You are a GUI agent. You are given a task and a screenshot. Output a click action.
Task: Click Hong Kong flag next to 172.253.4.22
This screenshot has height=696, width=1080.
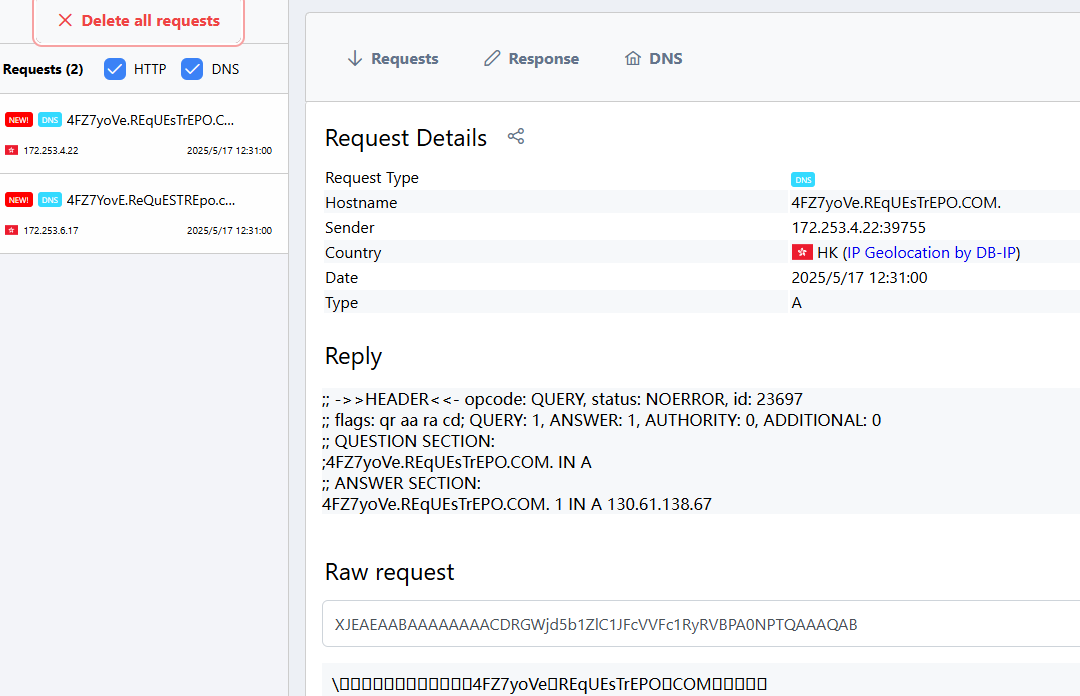coord(11,150)
